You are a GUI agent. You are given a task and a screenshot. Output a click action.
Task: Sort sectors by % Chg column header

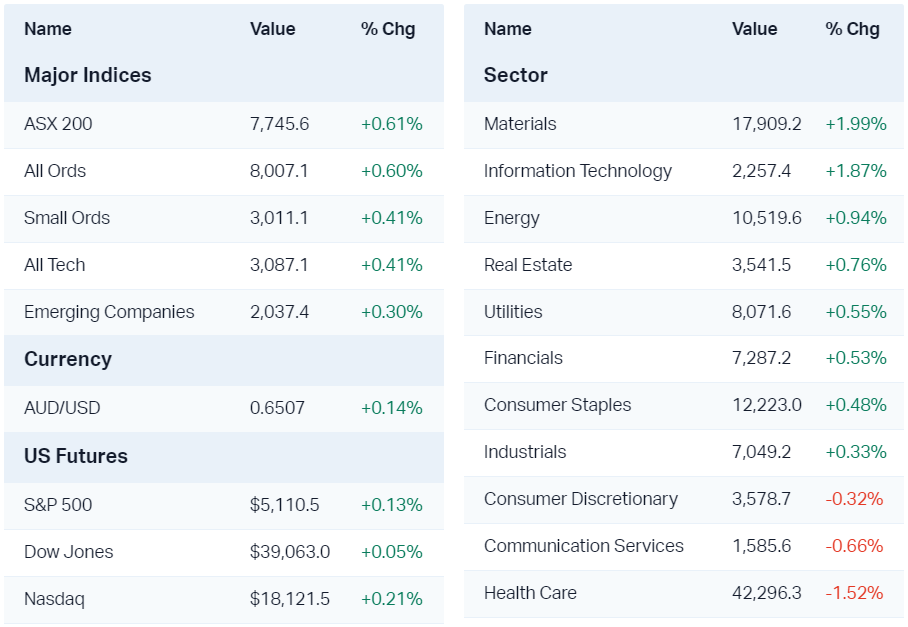(x=853, y=29)
